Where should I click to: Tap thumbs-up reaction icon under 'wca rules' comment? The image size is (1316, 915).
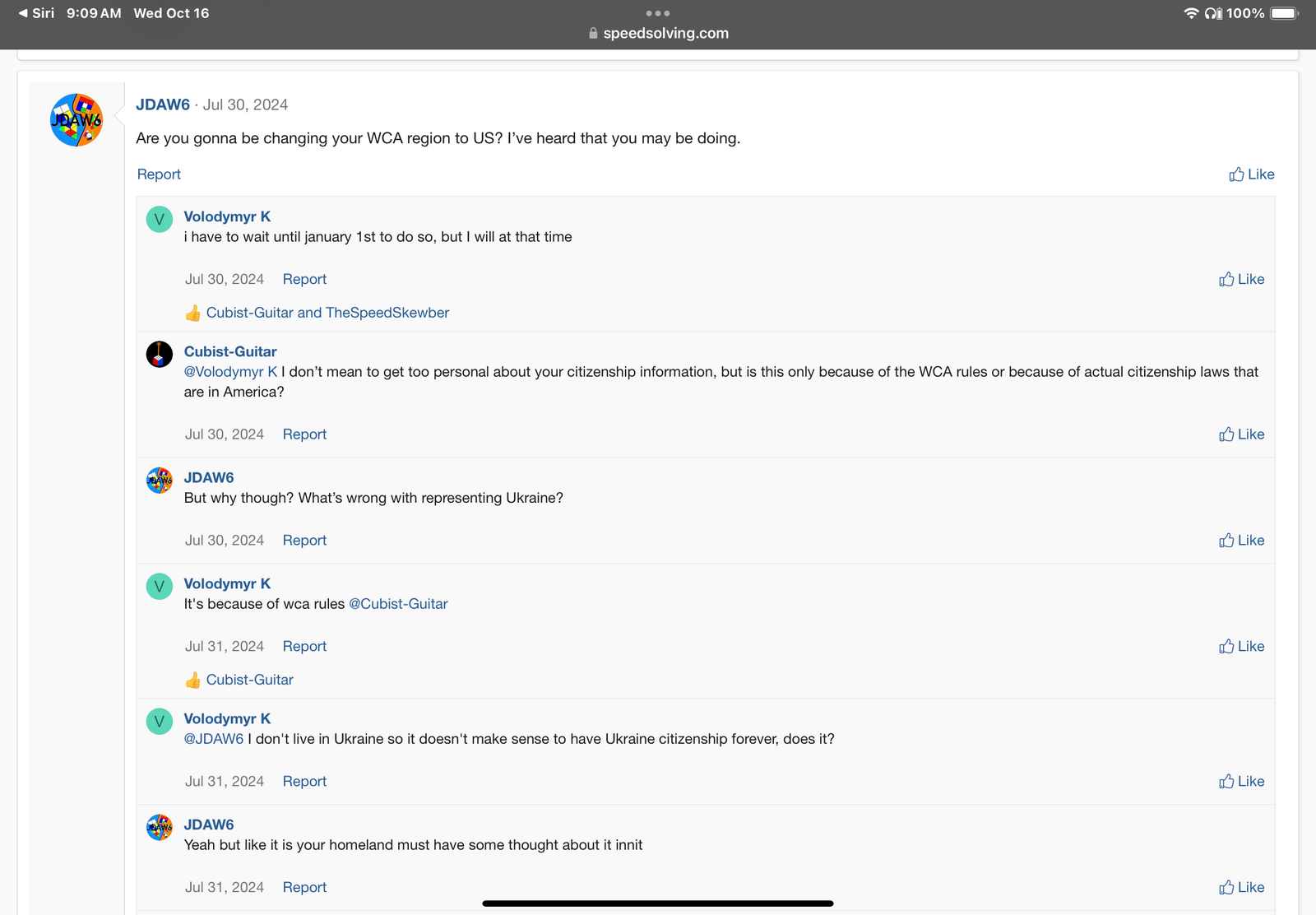(192, 680)
